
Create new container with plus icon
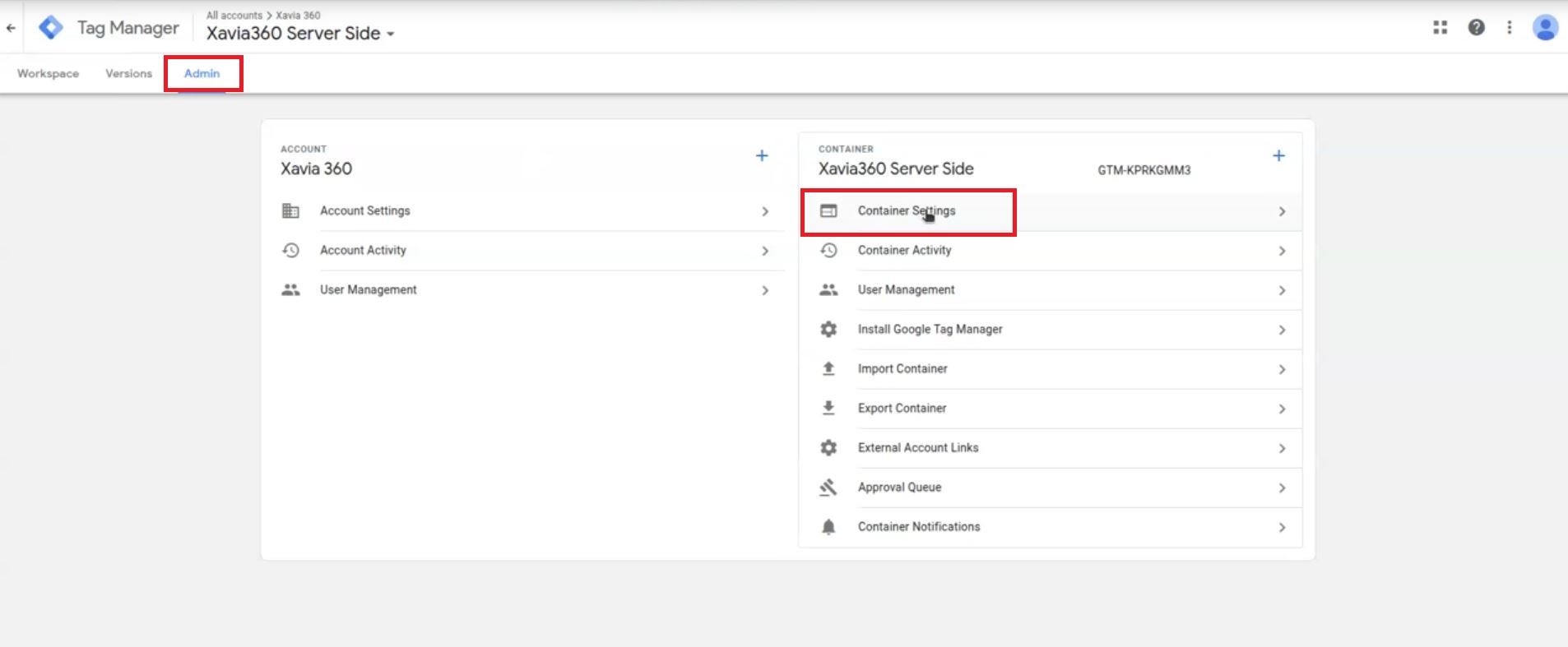1278,155
